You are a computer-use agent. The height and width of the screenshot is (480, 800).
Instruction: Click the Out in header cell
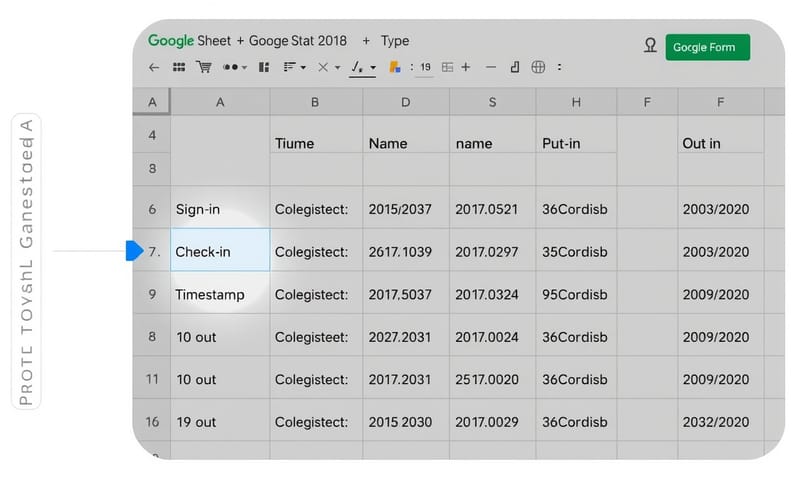click(720, 135)
